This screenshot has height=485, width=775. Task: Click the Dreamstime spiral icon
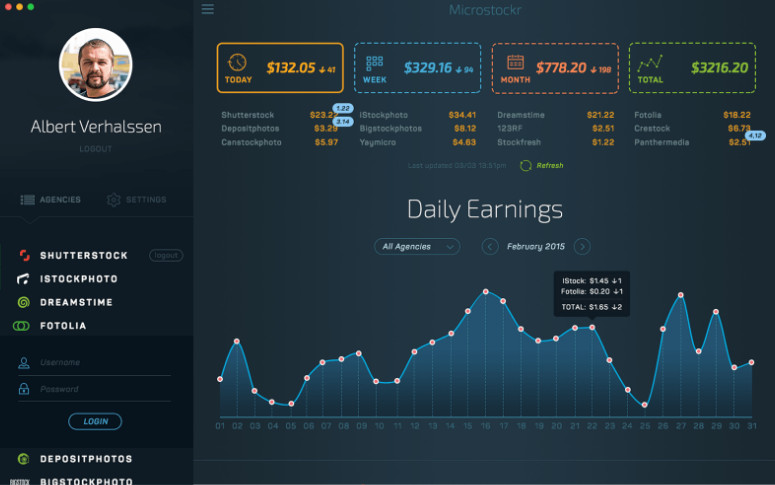click(x=23, y=302)
